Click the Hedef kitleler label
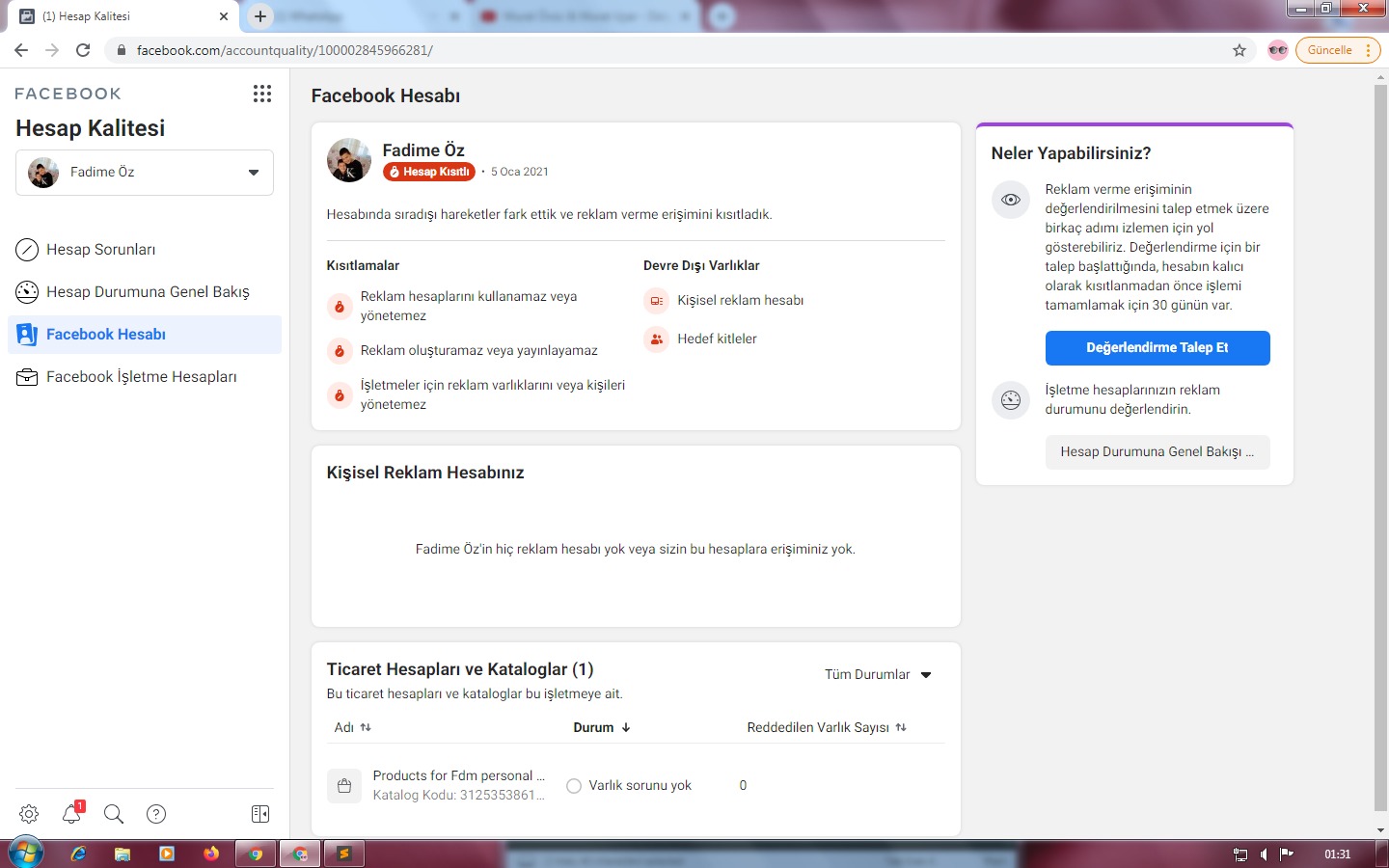Image resolution: width=1389 pixels, height=868 pixels. click(717, 339)
